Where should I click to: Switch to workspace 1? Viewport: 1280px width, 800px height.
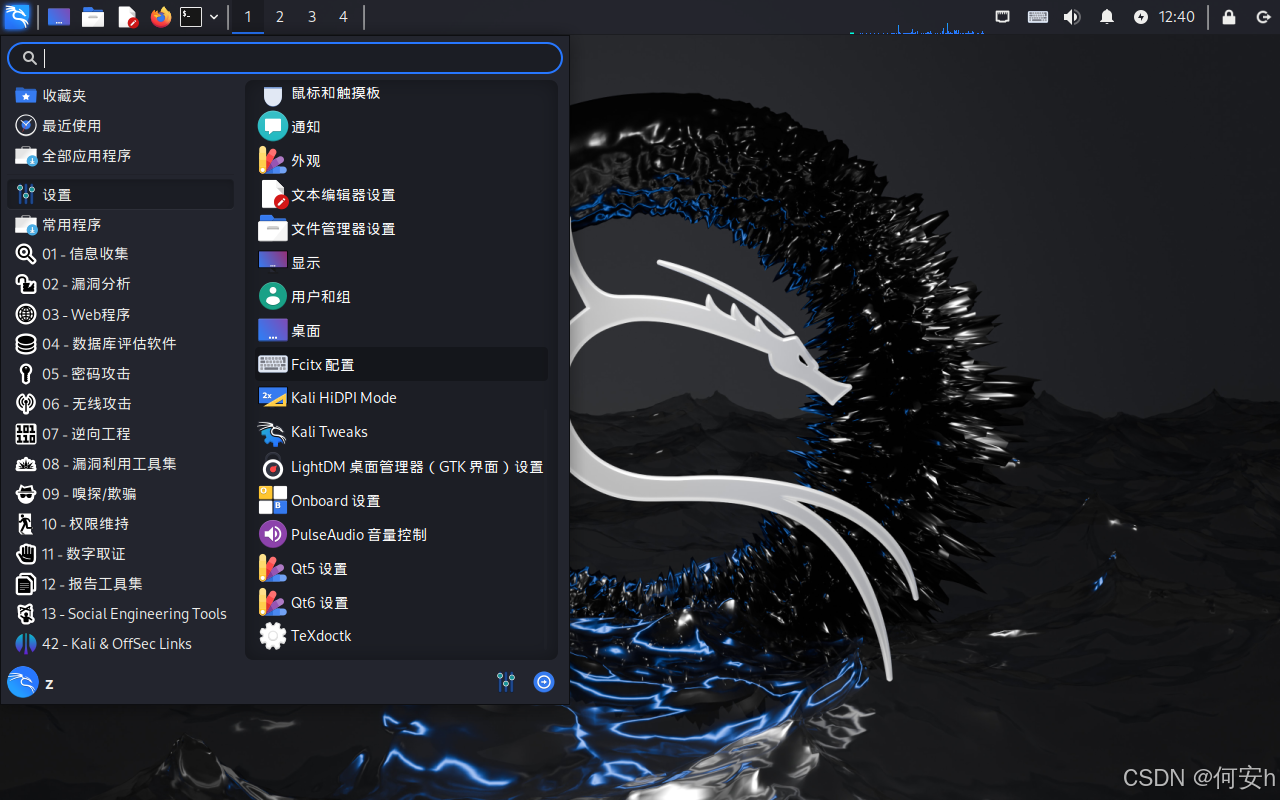[x=248, y=17]
